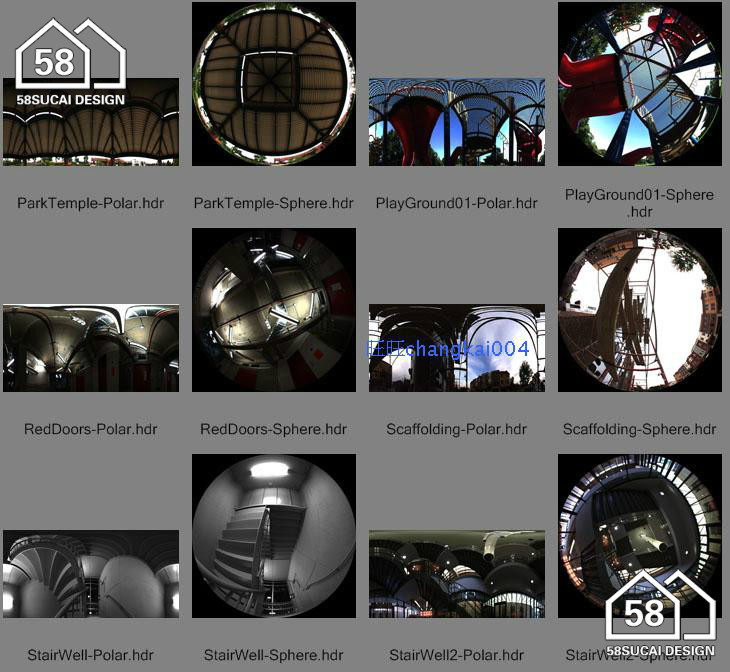Click the PlayGround01-Polar.hdr filename label
The width and height of the screenshot is (730, 672).
pos(457,203)
